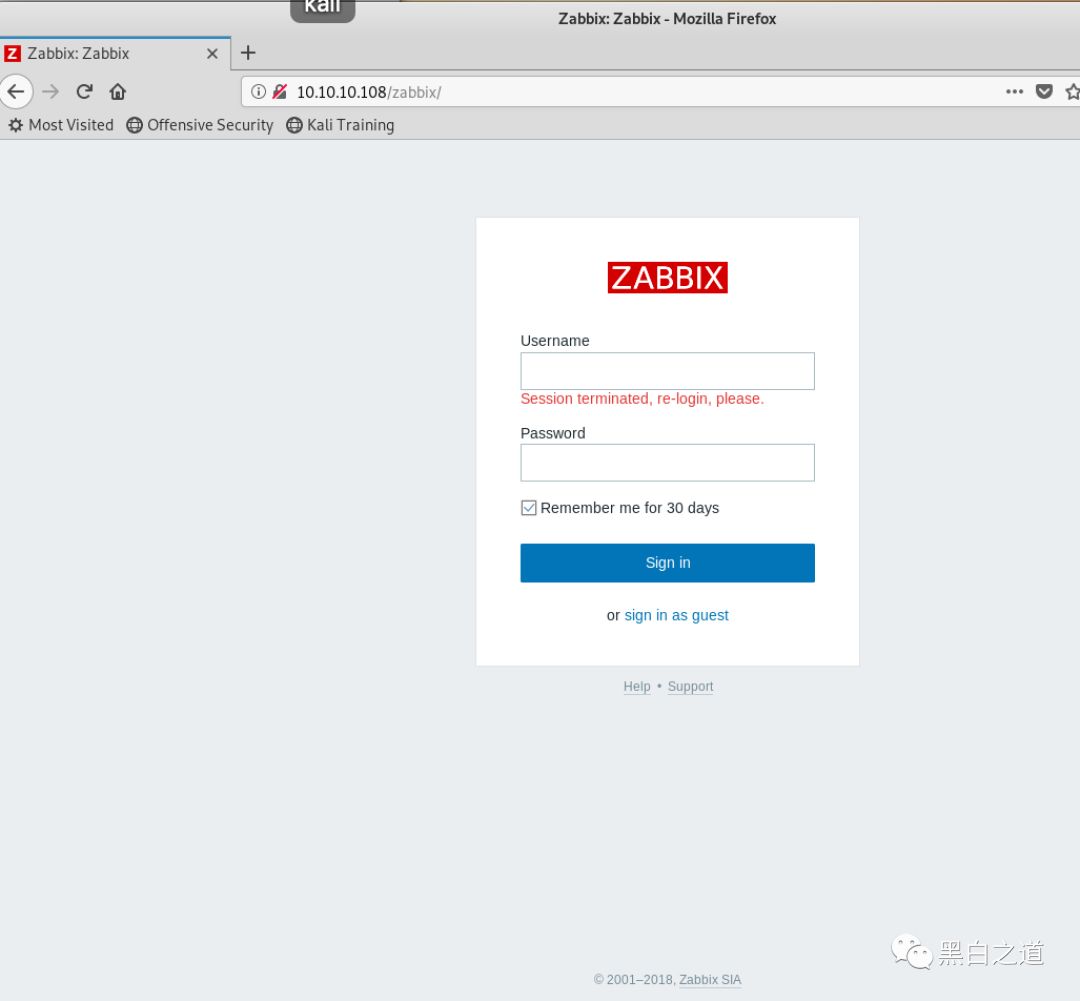This screenshot has width=1080, height=1001.
Task: Open a new tab with plus button
Action: click(x=248, y=52)
